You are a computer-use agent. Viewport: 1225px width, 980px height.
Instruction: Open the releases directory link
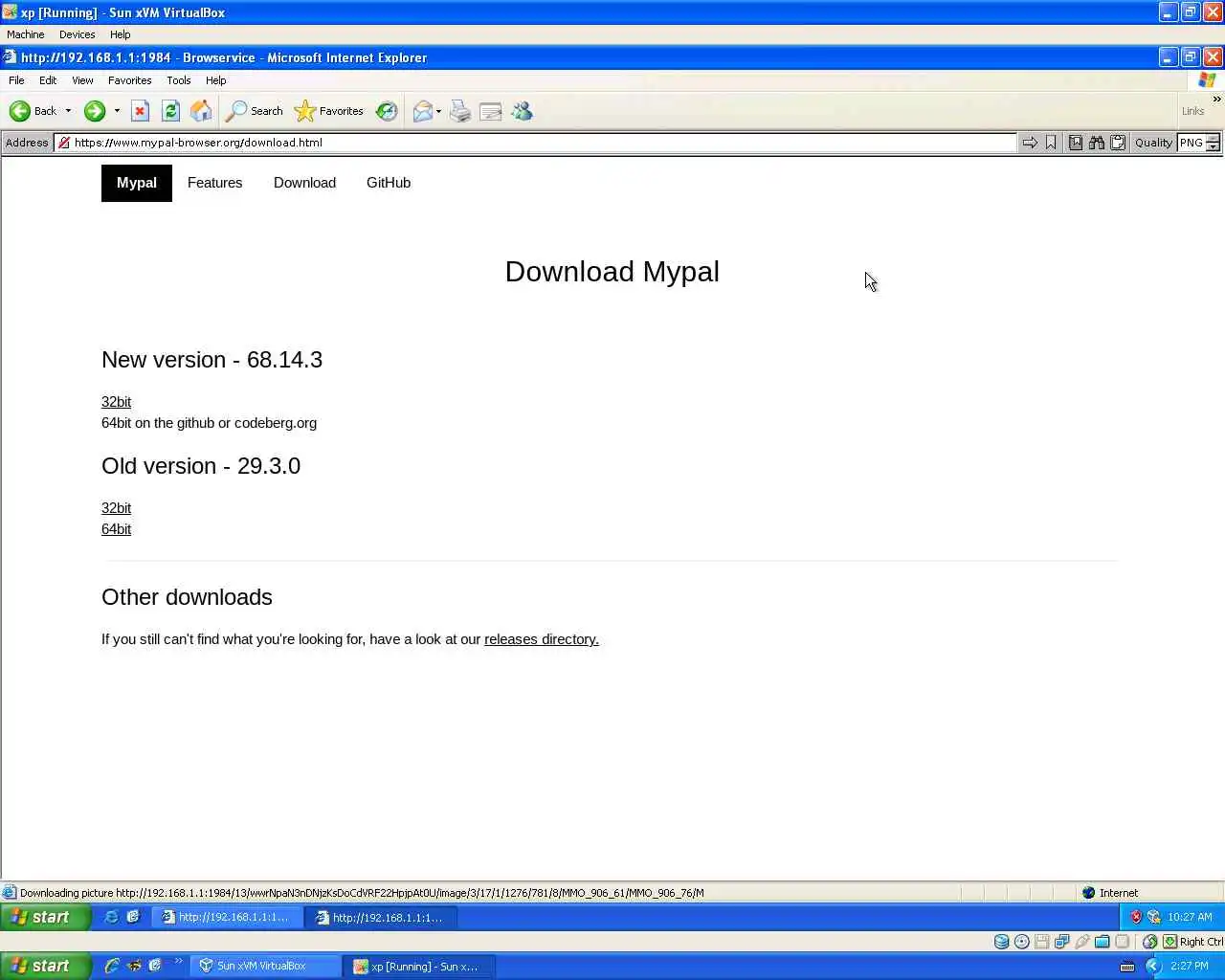tap(542, 639)
